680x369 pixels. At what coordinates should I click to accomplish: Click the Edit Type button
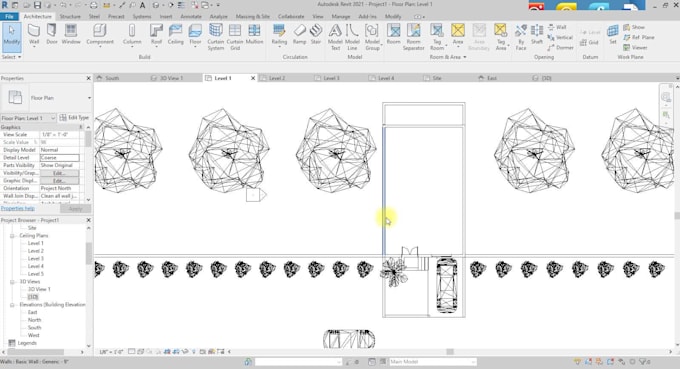[x=74, y=118]
